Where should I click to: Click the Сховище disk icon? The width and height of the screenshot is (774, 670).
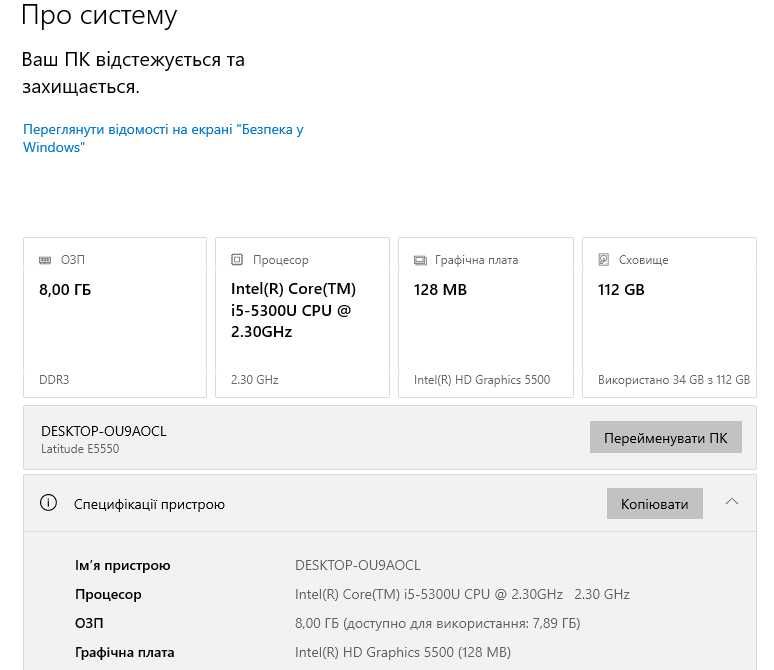pos(604,259)
